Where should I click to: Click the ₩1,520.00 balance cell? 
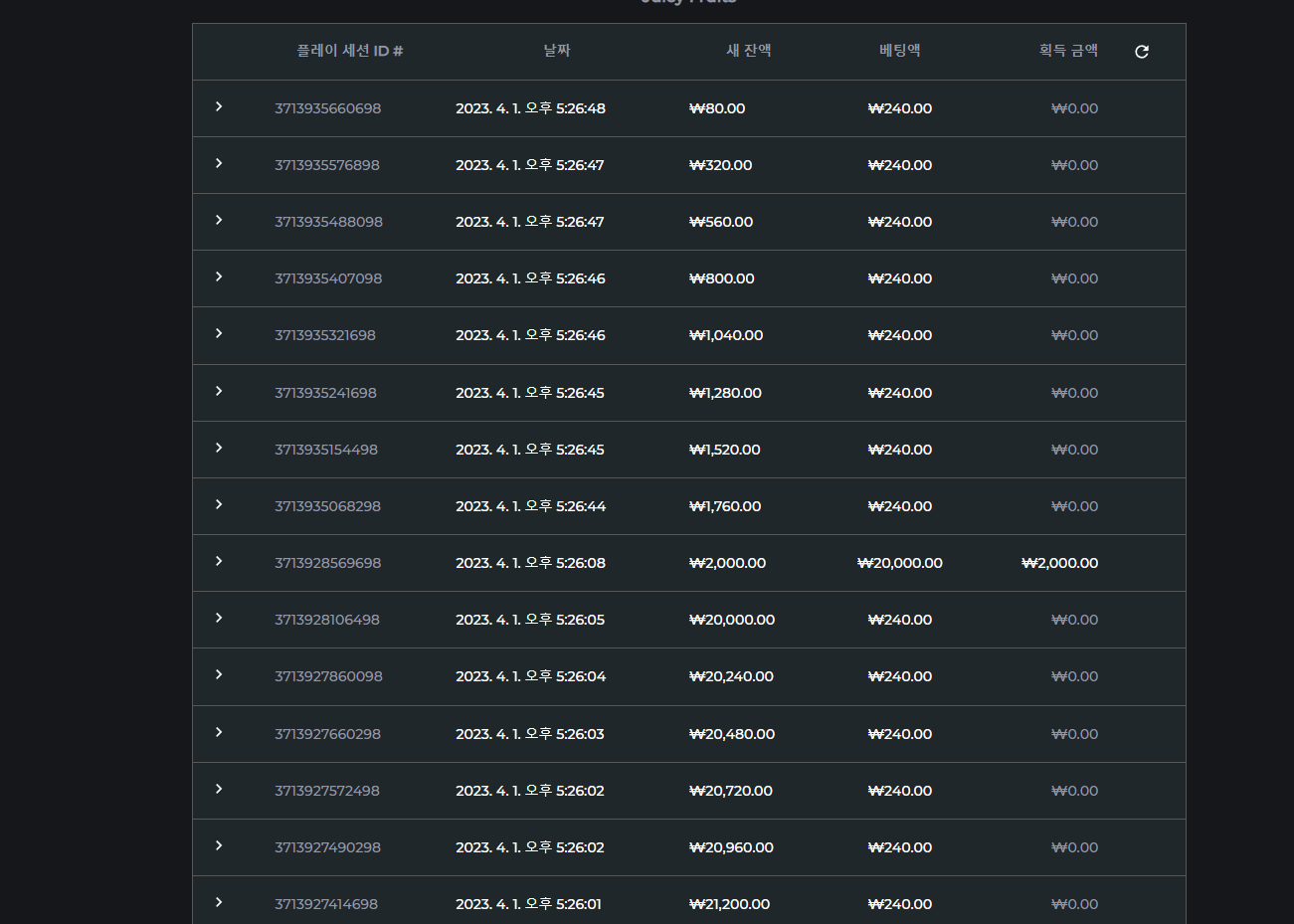[725, 450]
